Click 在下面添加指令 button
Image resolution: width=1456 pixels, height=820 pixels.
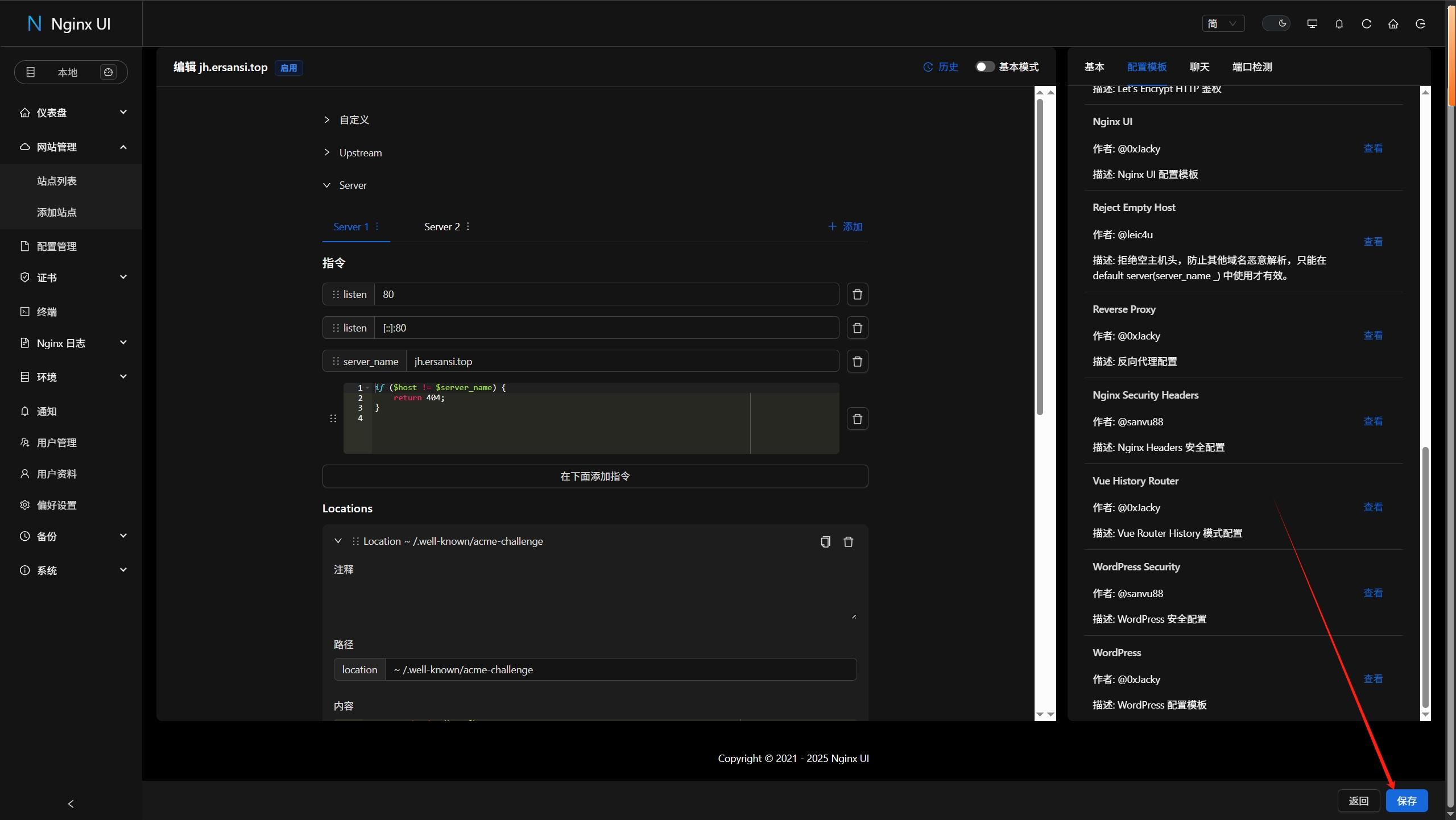coord(595,476)
